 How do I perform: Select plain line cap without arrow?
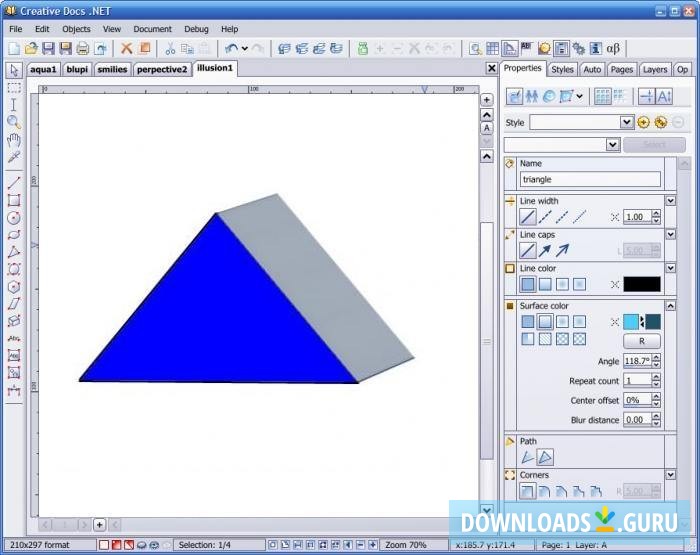[528, 250]
